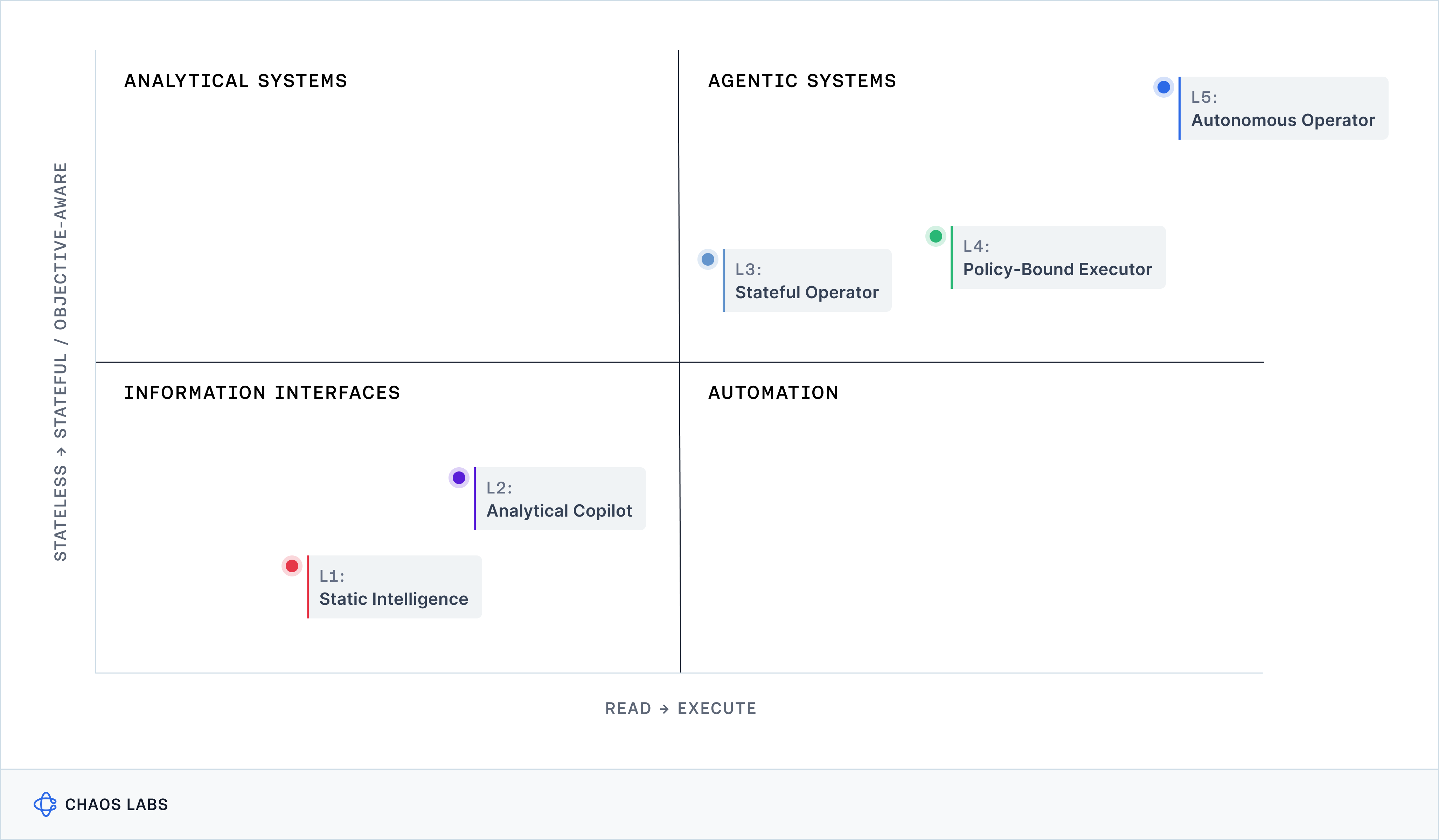Click the light blue L3 dot marker
Screen dimensions: 1439x840
coord(708,260)
